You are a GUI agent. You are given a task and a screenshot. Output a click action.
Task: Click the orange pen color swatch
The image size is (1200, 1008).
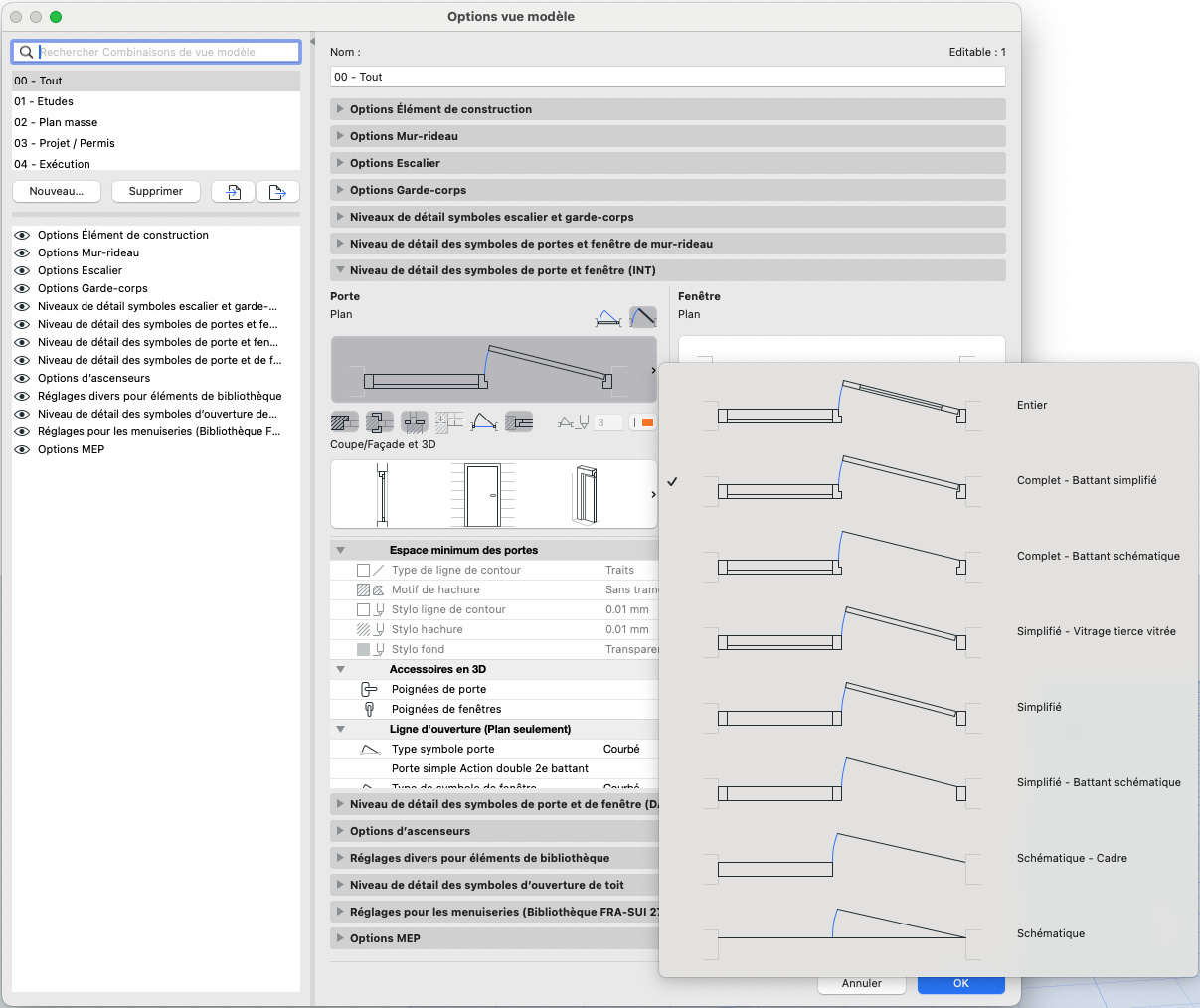click(x=647, y=422)
